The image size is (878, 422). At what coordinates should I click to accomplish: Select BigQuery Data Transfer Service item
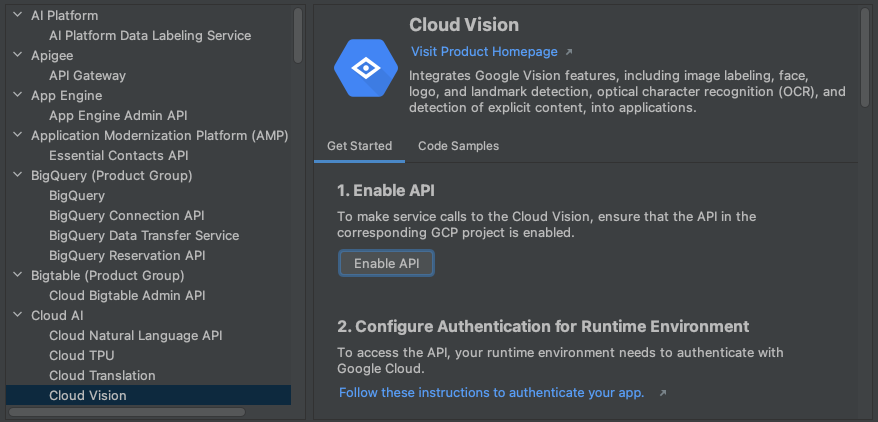coord(144,235)
